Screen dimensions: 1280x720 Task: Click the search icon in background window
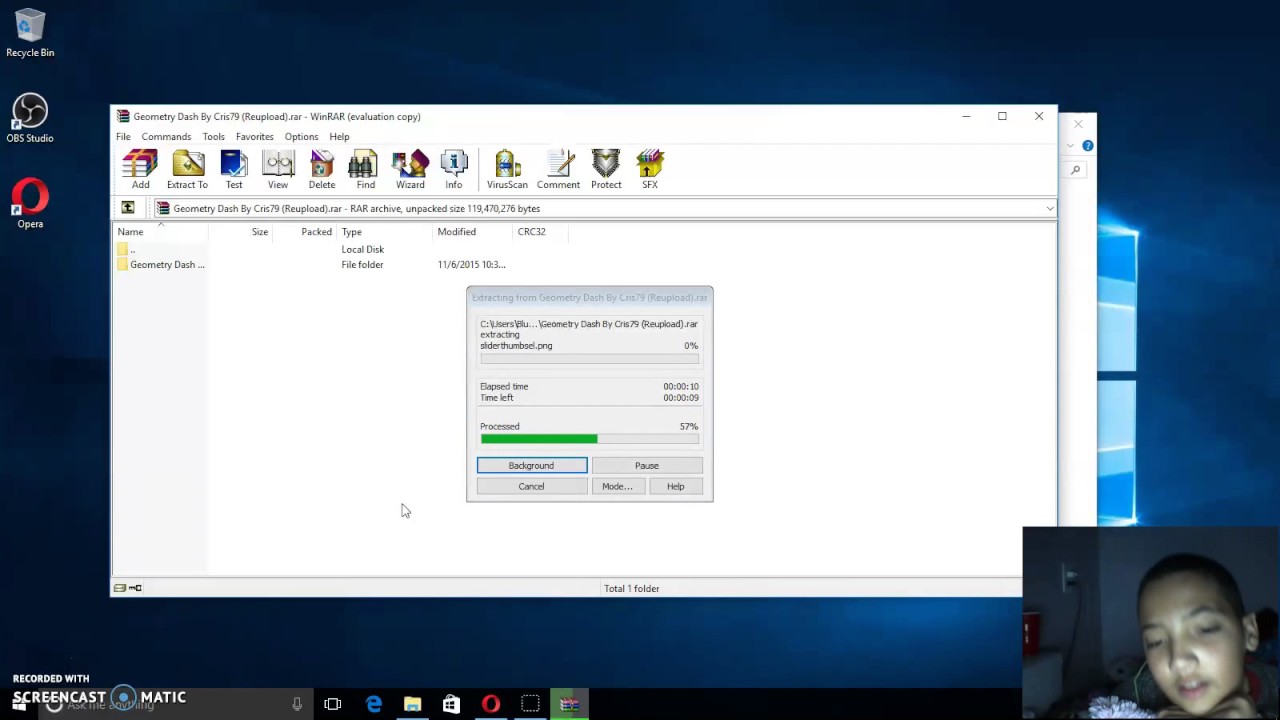1076,170
